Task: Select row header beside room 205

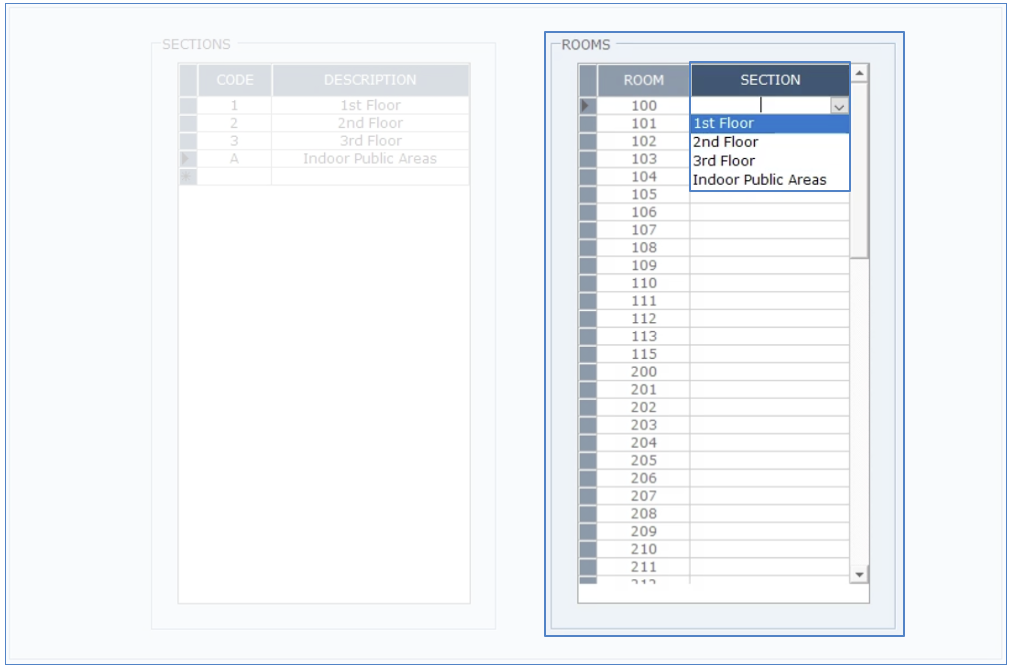Action: click(x=587, y=460)
